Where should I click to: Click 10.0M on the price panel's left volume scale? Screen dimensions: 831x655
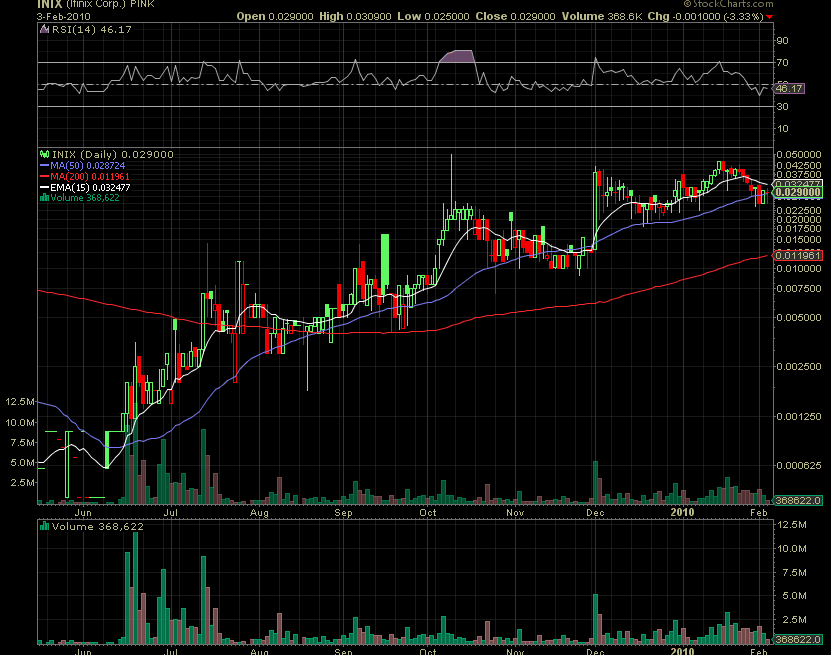20,422
